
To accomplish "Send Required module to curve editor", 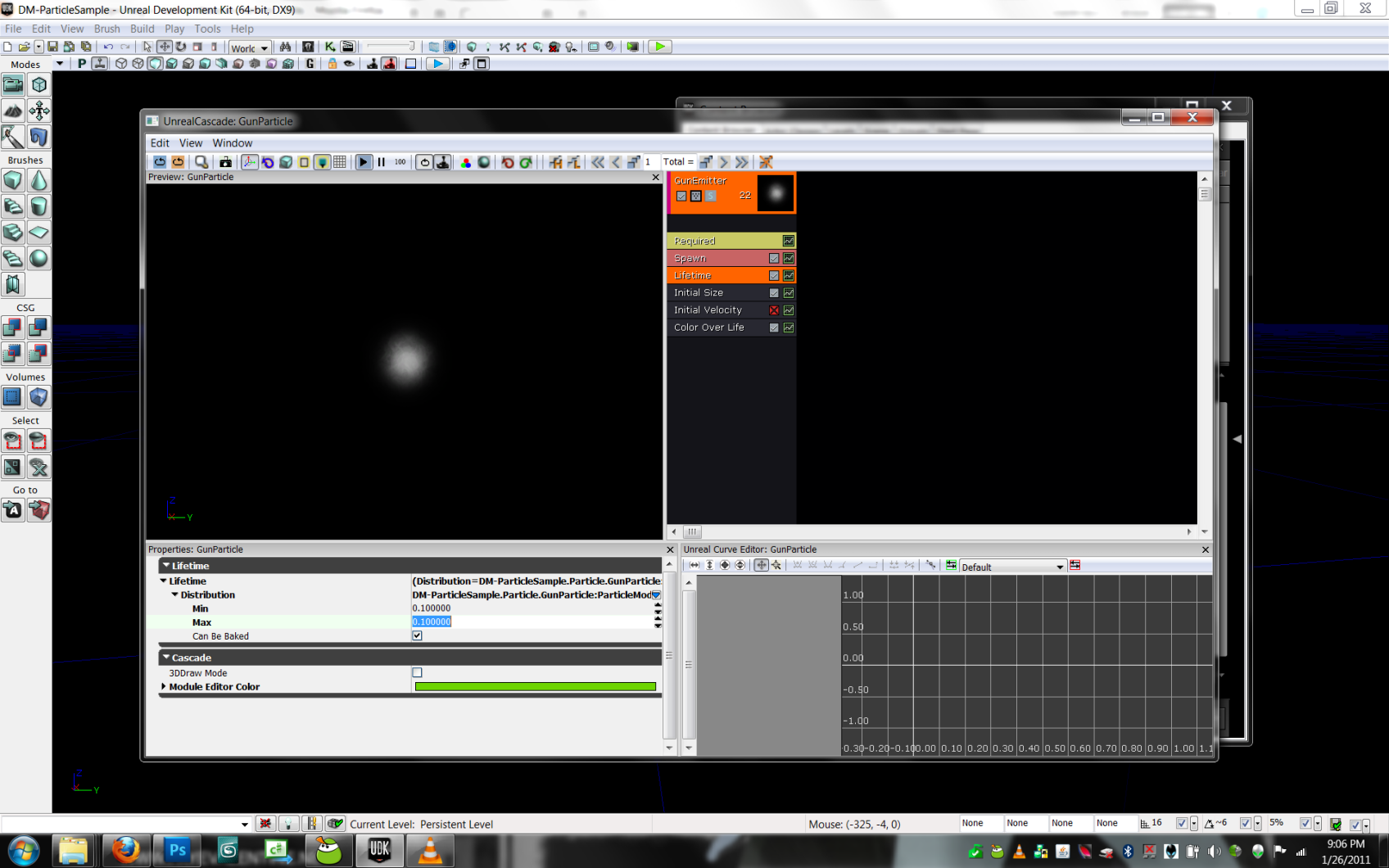I will tap(789, 241).
